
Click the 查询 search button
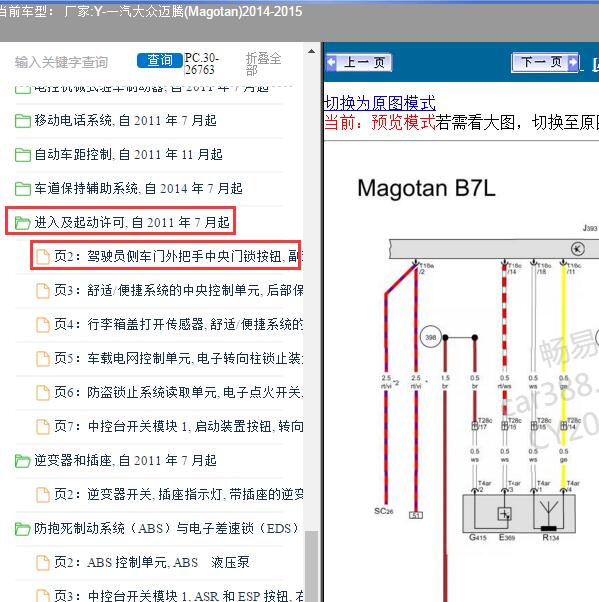click(160, 61)
